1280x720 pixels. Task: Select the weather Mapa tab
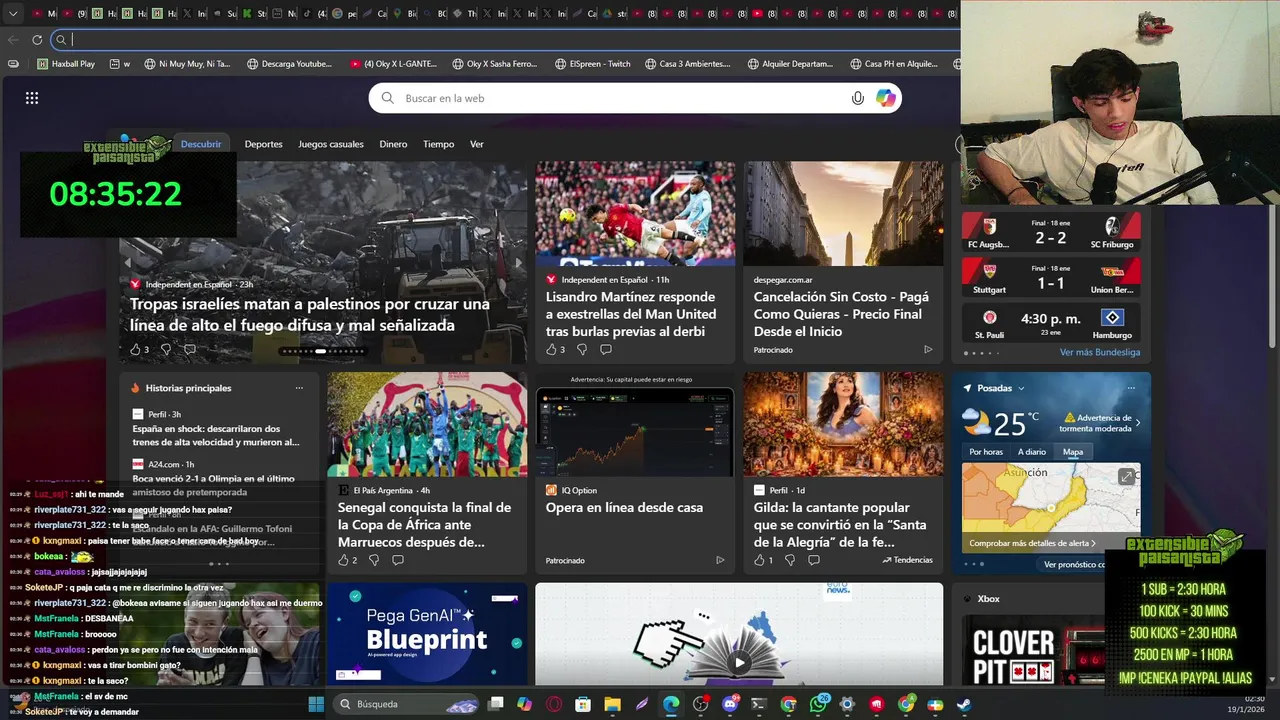[1073, 452]
